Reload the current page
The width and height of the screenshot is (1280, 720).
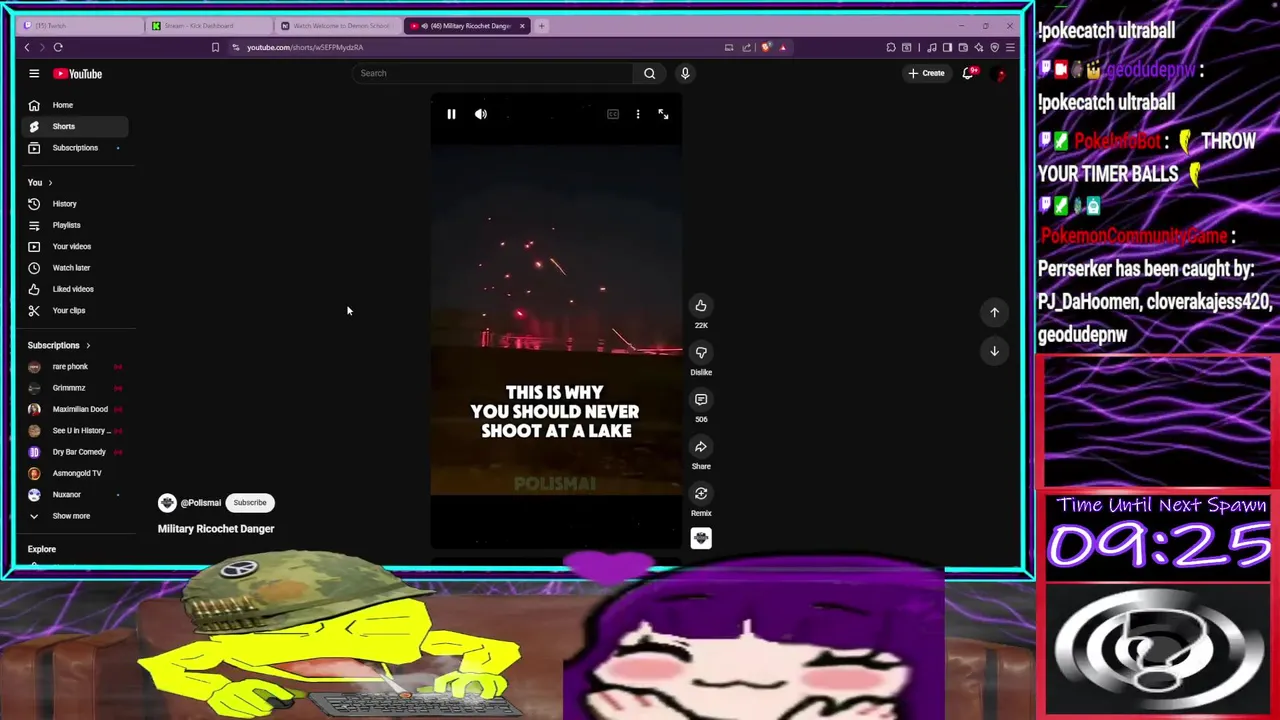[x=58, y=47]
